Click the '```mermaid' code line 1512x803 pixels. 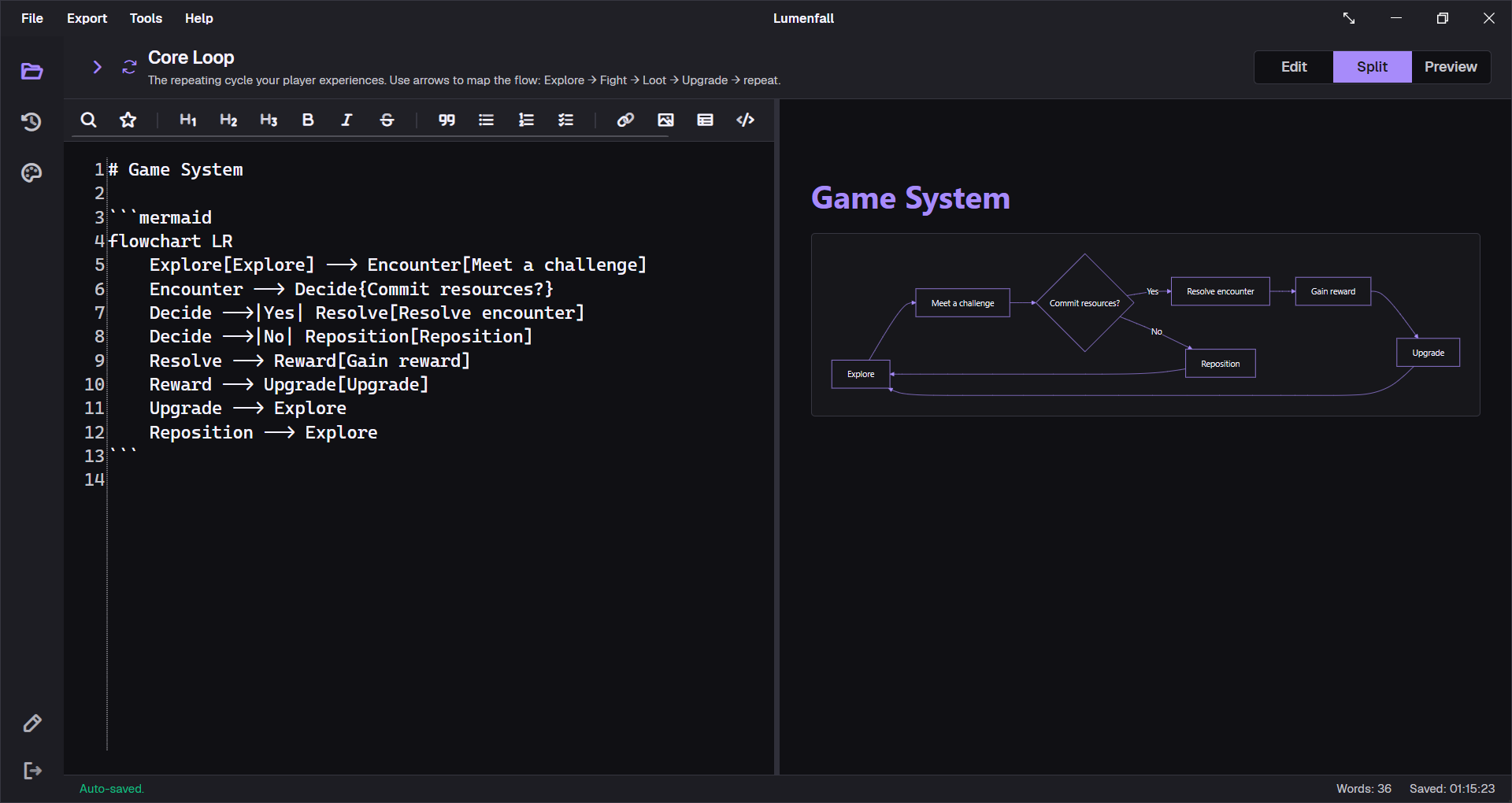click(161, 217)
